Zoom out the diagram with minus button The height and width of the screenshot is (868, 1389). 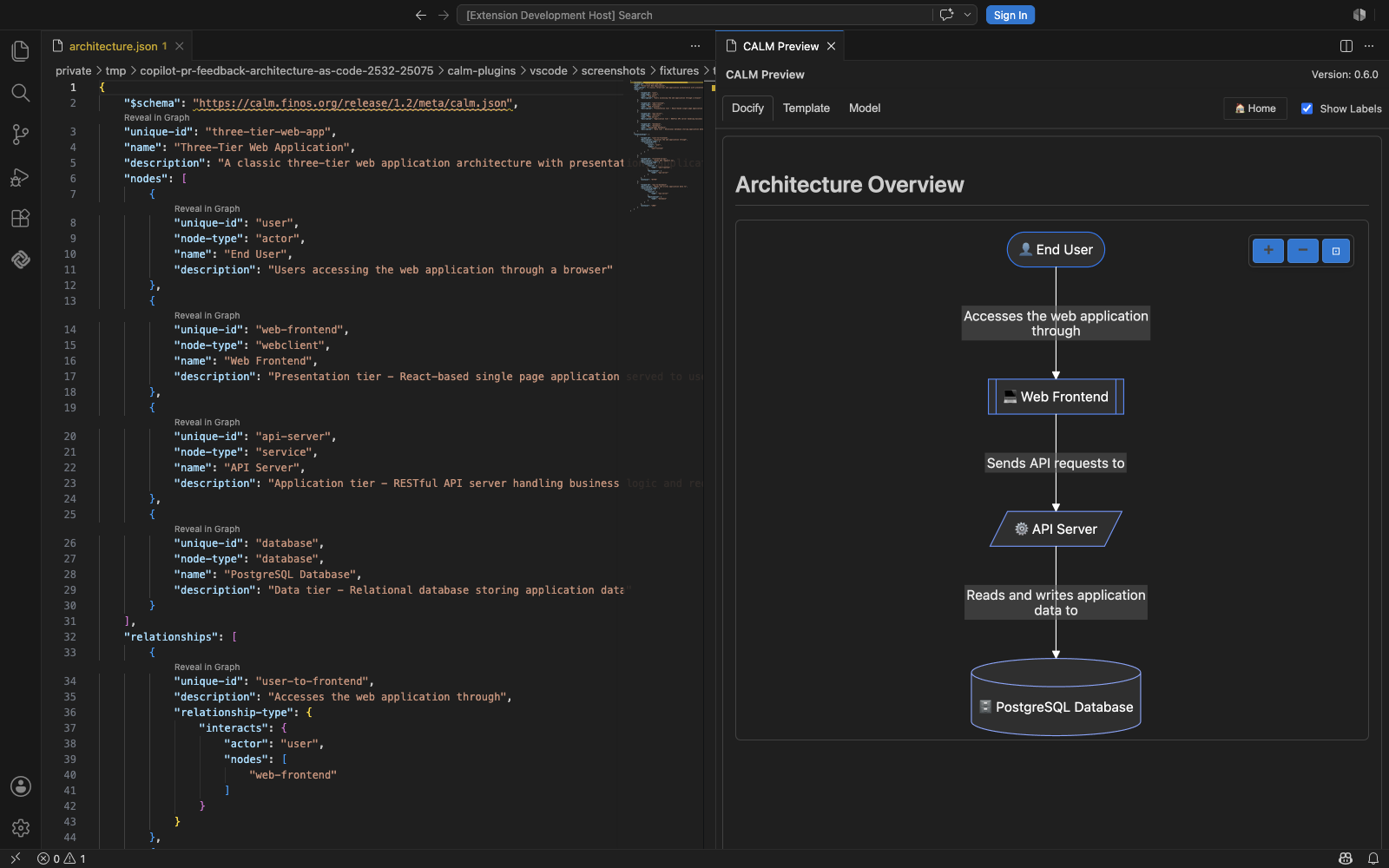point(1303,251)
